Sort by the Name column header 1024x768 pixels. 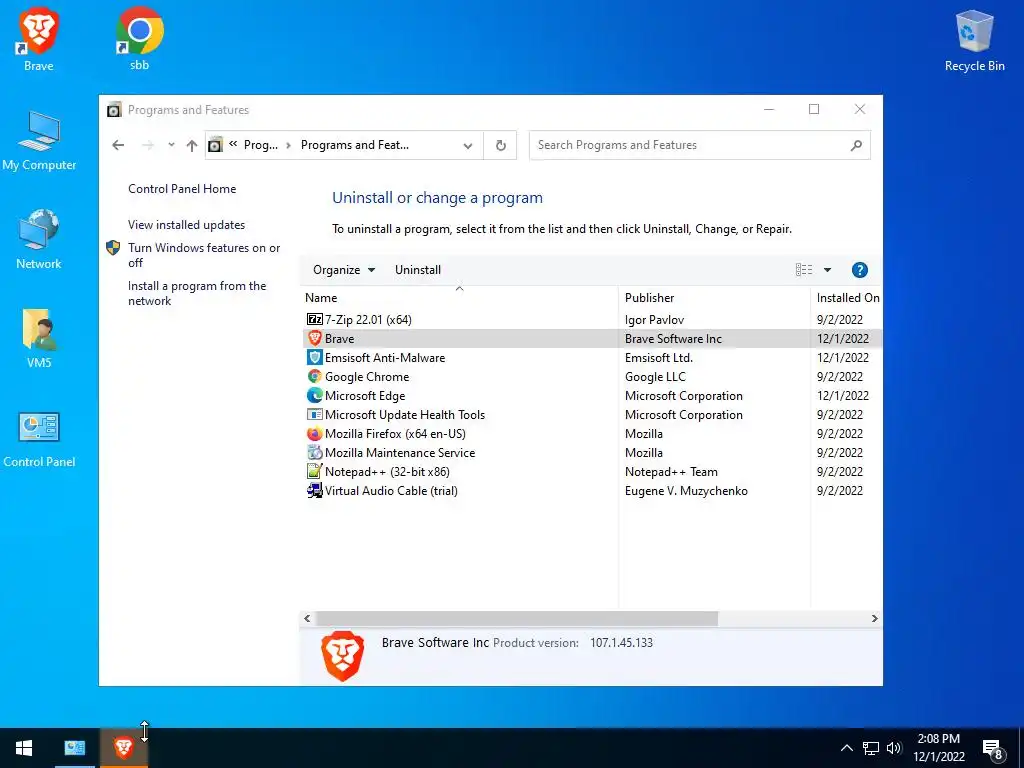click(x=458, y=298)
